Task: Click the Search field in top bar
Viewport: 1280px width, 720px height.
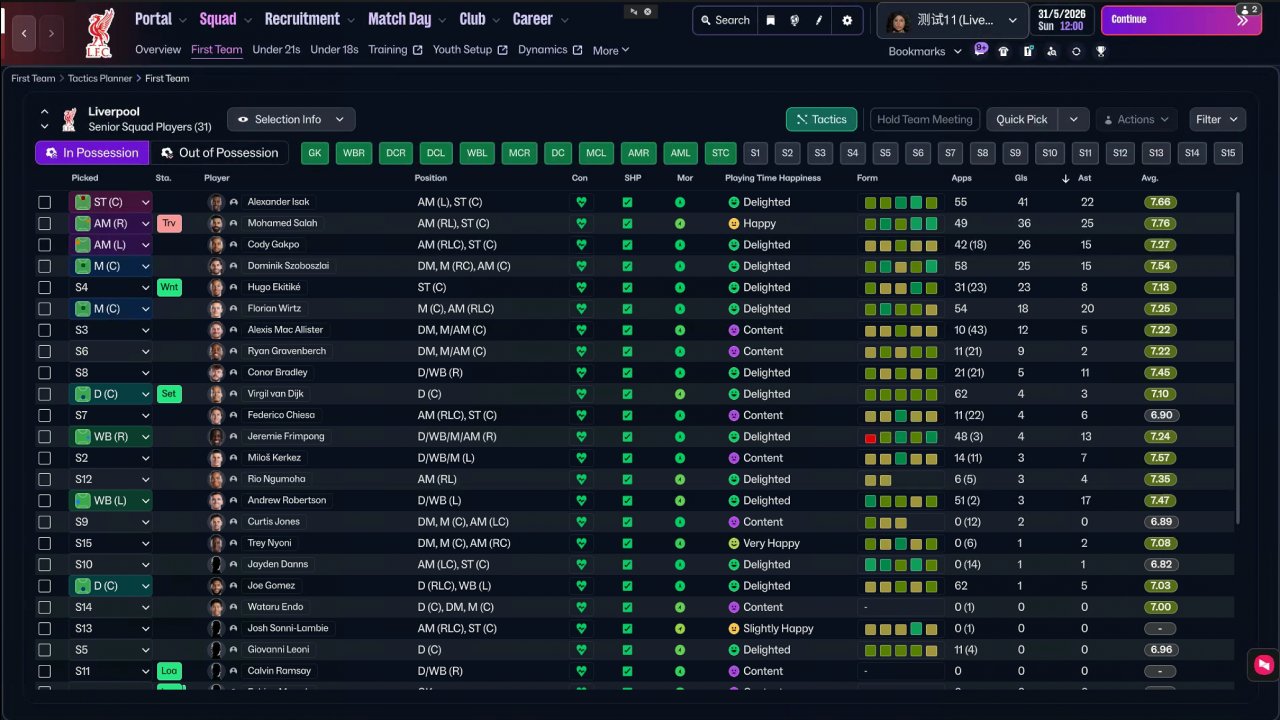Action: point(725,20)
